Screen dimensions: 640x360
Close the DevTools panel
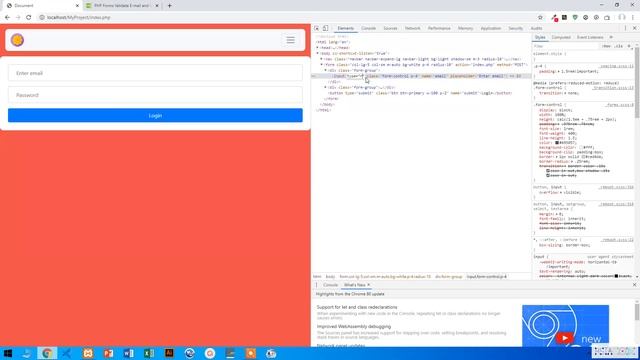click(x=634, y=28)
